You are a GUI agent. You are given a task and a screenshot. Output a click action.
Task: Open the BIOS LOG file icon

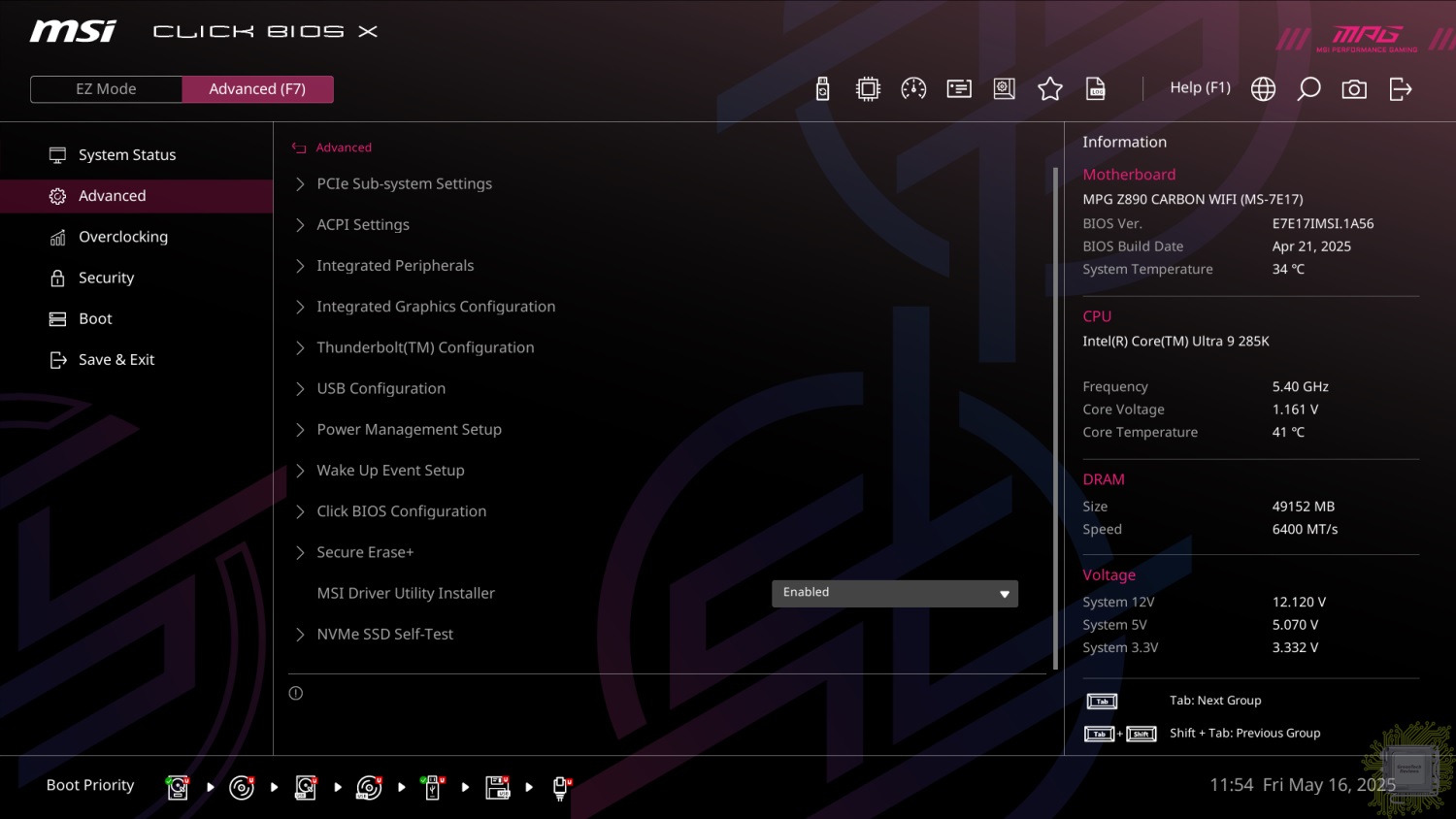[1096, 89]
